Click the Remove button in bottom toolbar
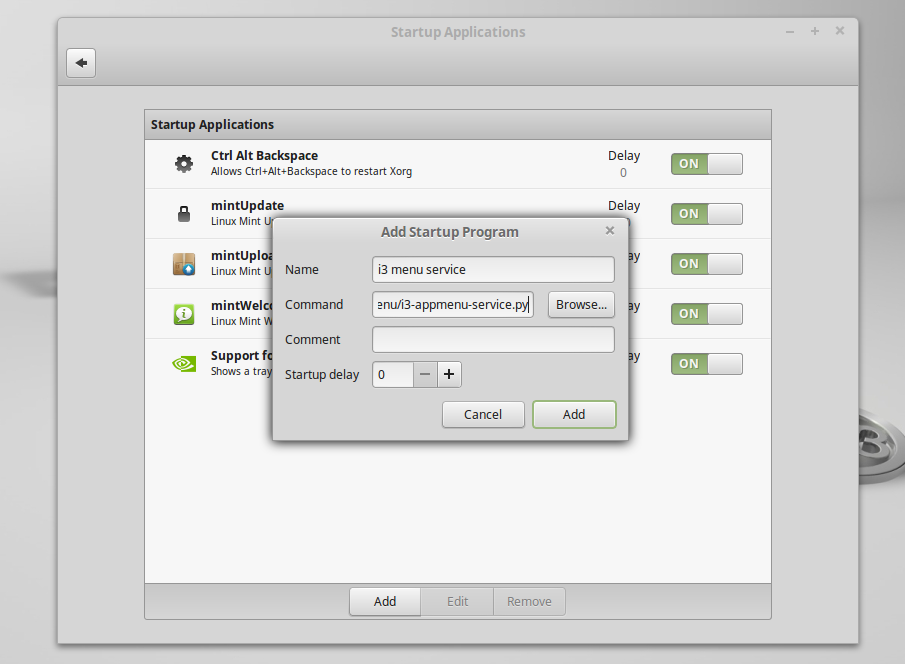Screen dimensions: 905x664 pos(529,602)
